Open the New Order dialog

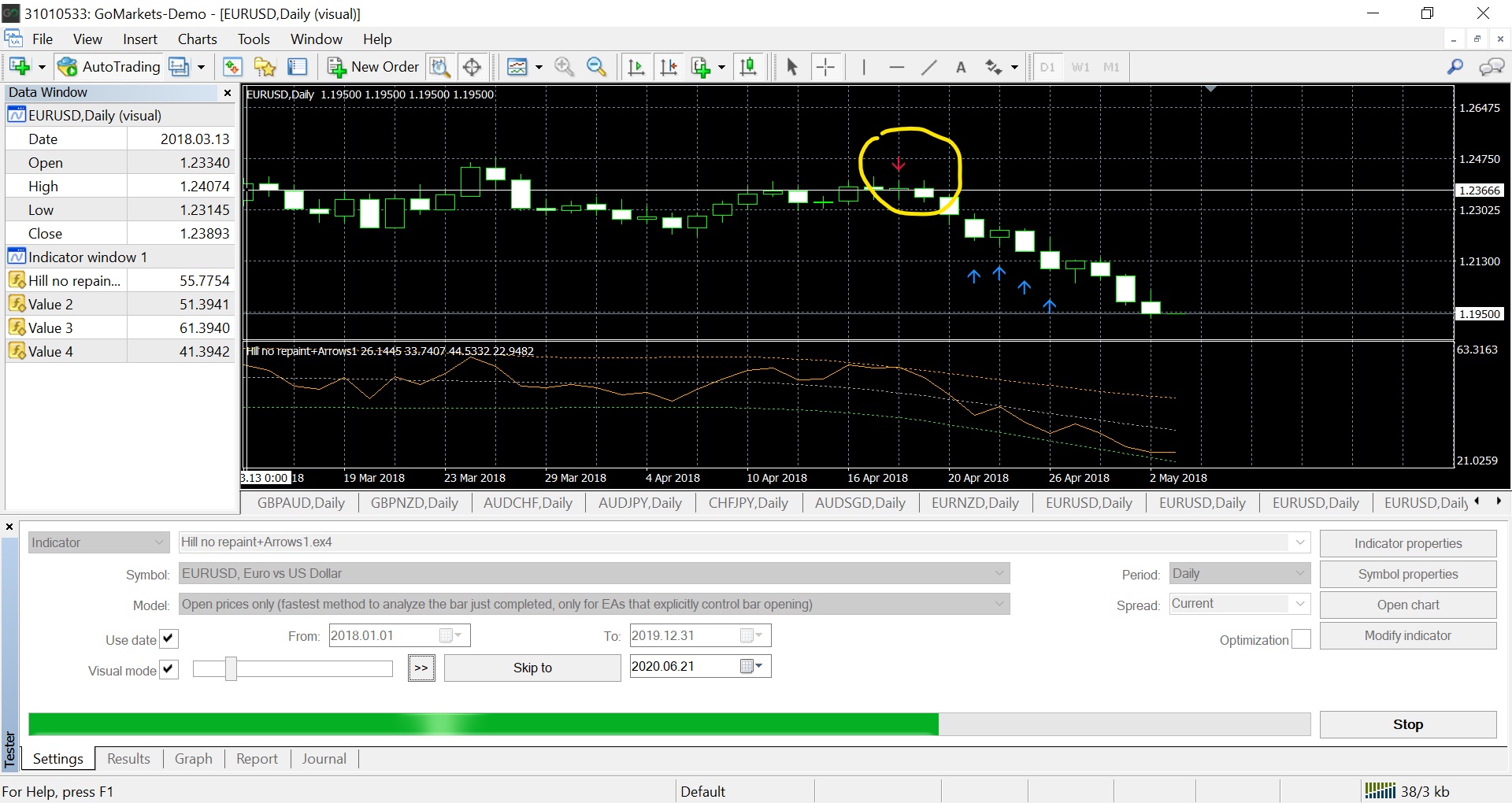(373, 67)
